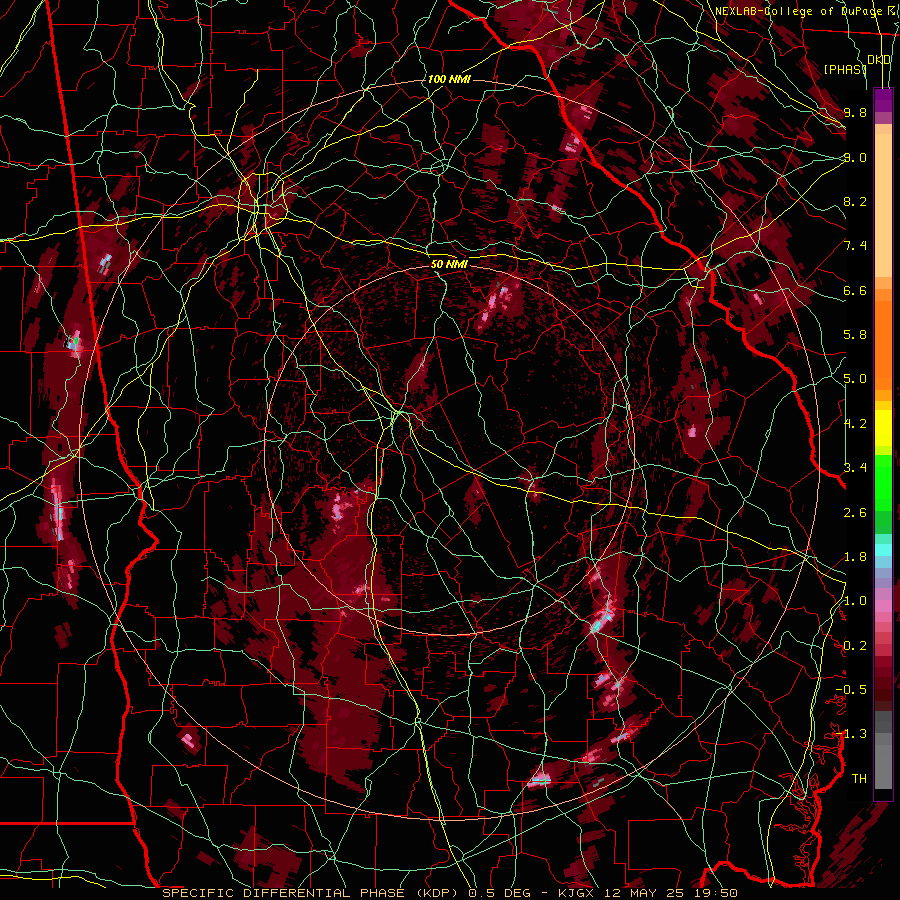Select the 5.8 value on the scale
The image size is (900, 900).
pos(855,335)
